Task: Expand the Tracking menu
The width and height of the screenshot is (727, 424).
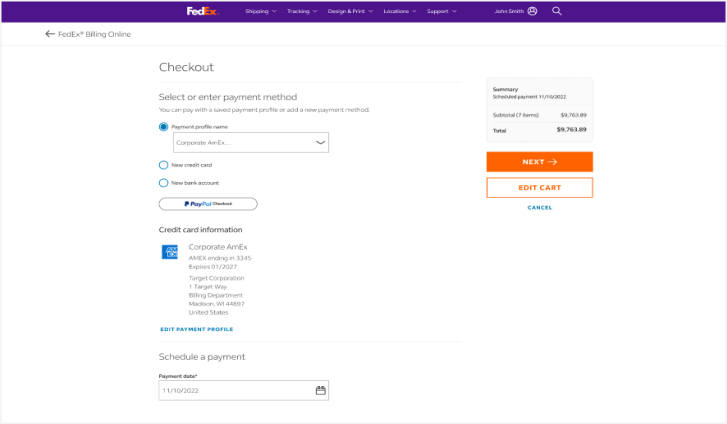Action: [301, 11]
